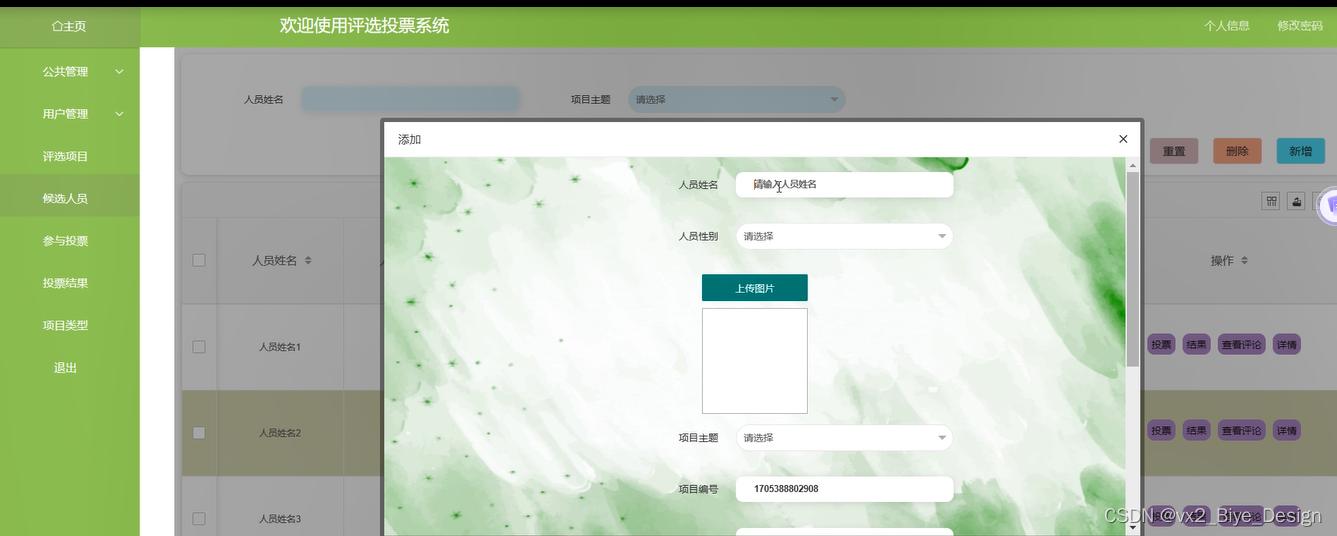Close the 添加 dialog with the X
Screen dimensions: 1337x536
1123,139
